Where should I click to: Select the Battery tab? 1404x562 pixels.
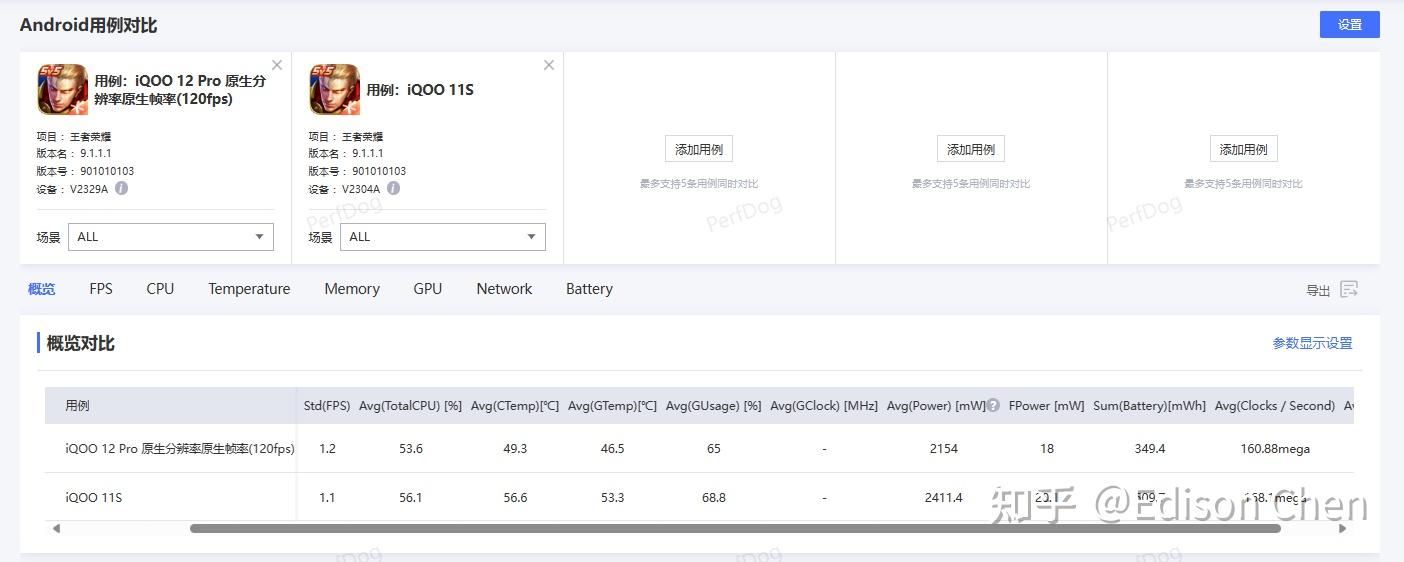pyautogui.click(x=589, y=289)
